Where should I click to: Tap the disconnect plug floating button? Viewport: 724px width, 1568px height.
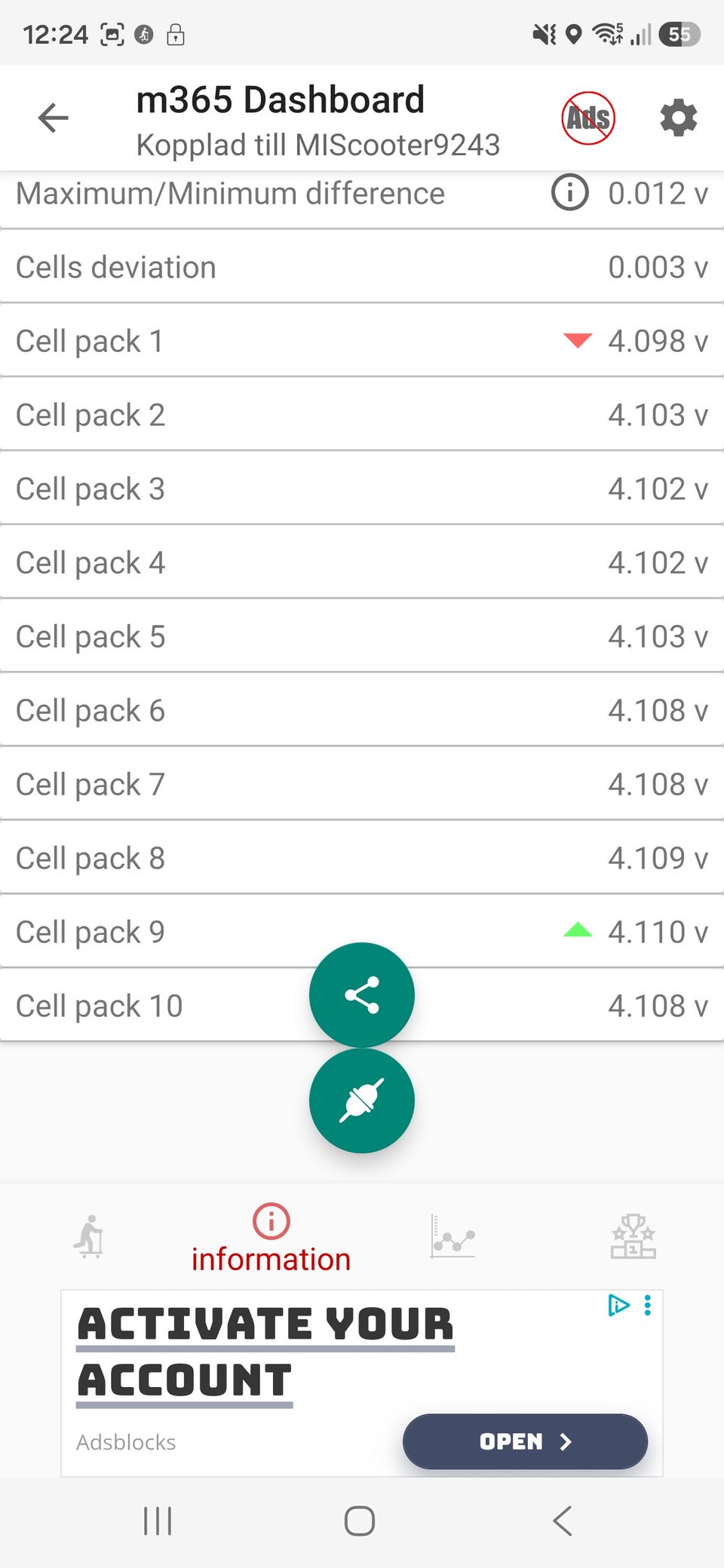tap(362, 1101)
